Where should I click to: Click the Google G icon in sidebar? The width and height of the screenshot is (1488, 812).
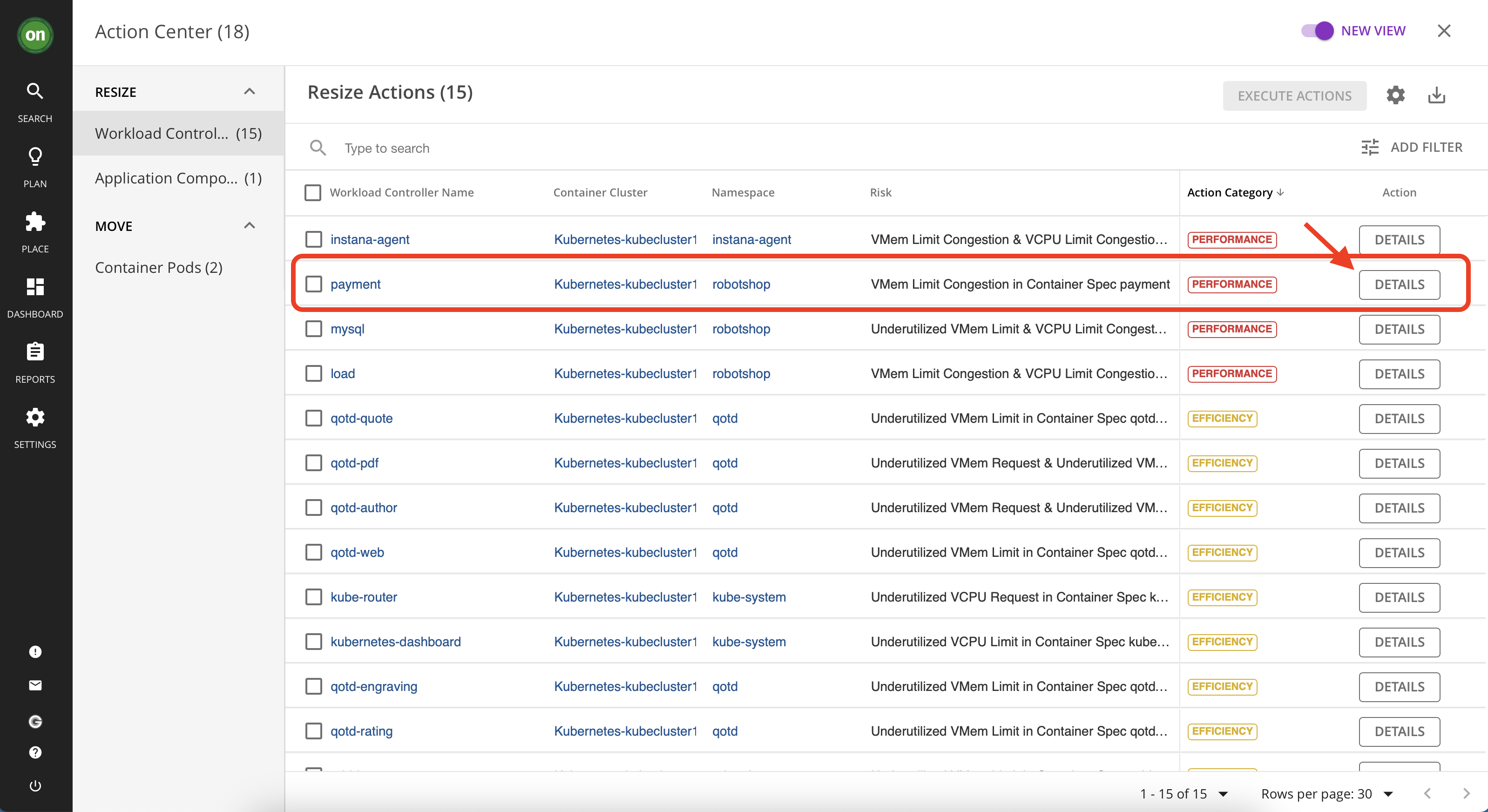click(35, 721)
